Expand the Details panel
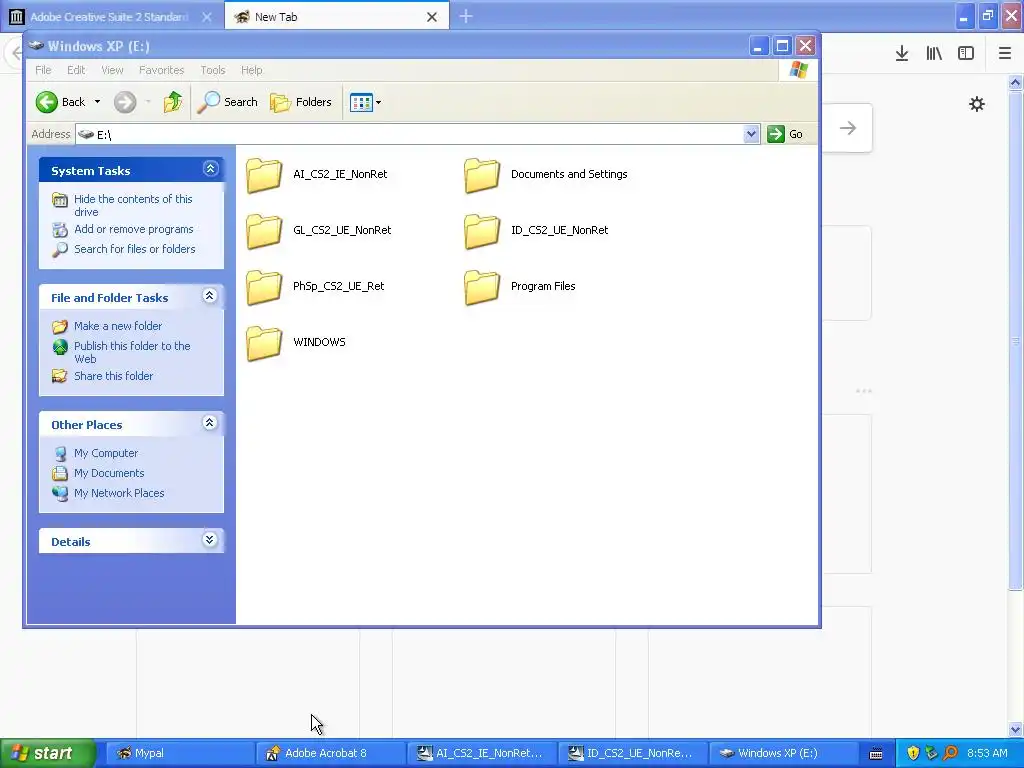 coord(210,540)
